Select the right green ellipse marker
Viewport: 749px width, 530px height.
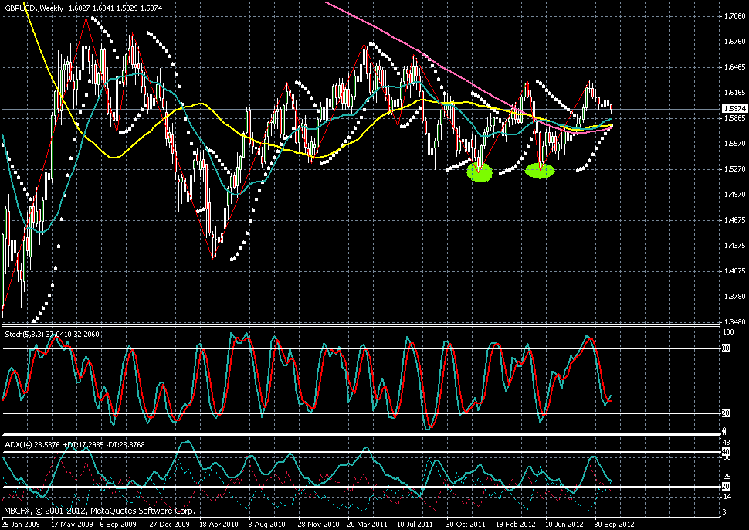(540, 171)
